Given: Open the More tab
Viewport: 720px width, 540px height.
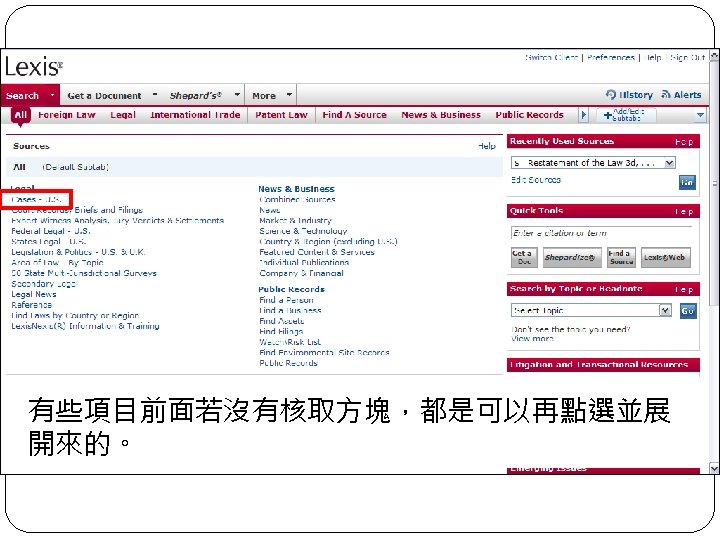Looking at the screenshot, I should [x=264, y=96].
